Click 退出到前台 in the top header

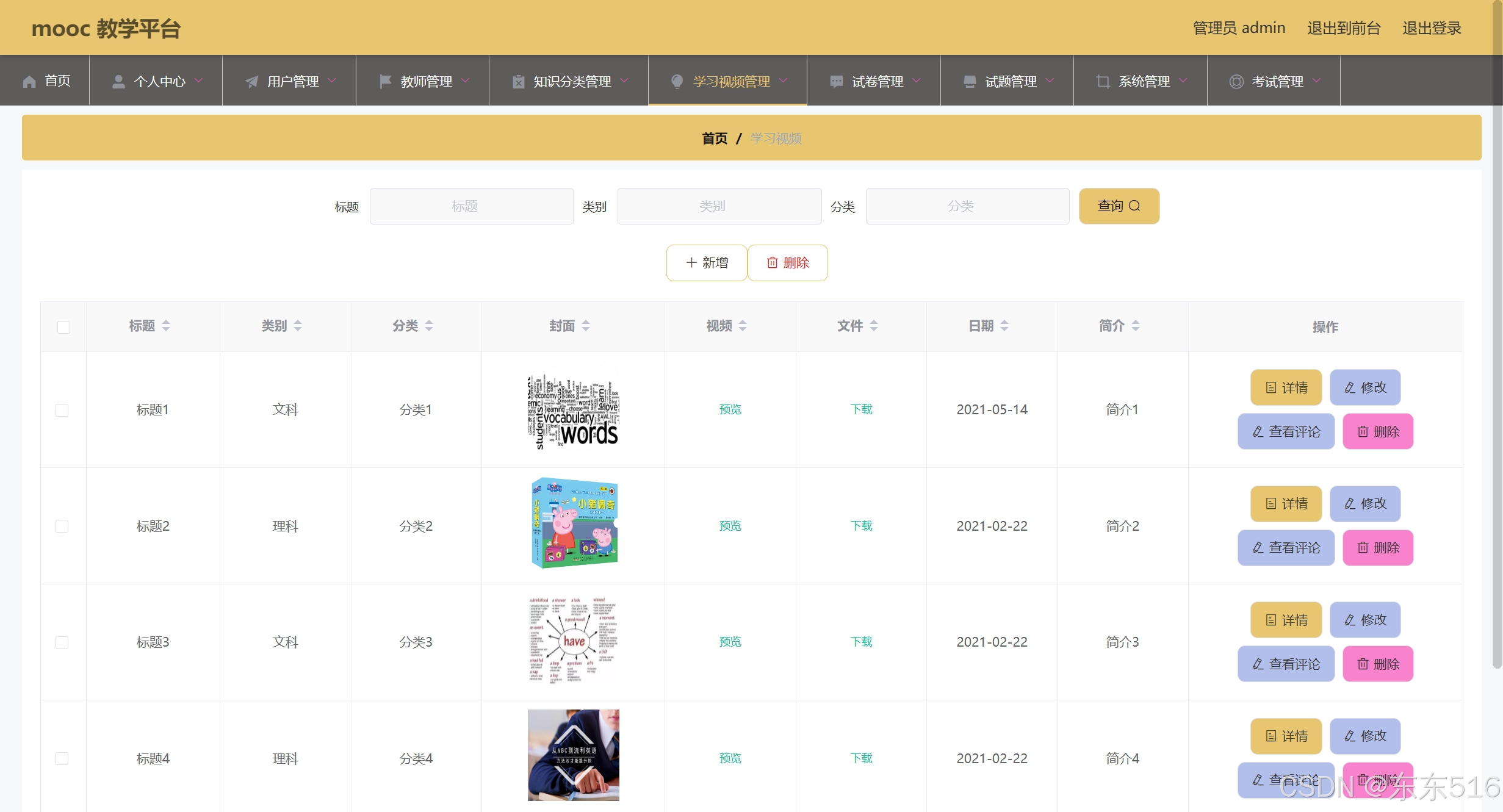click(x=1343, y=28)
